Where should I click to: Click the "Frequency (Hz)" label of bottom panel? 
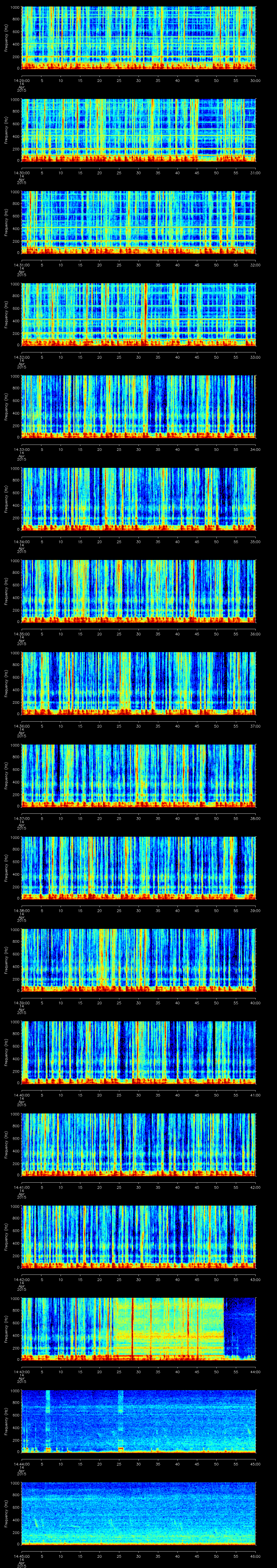click(6, 1514)
